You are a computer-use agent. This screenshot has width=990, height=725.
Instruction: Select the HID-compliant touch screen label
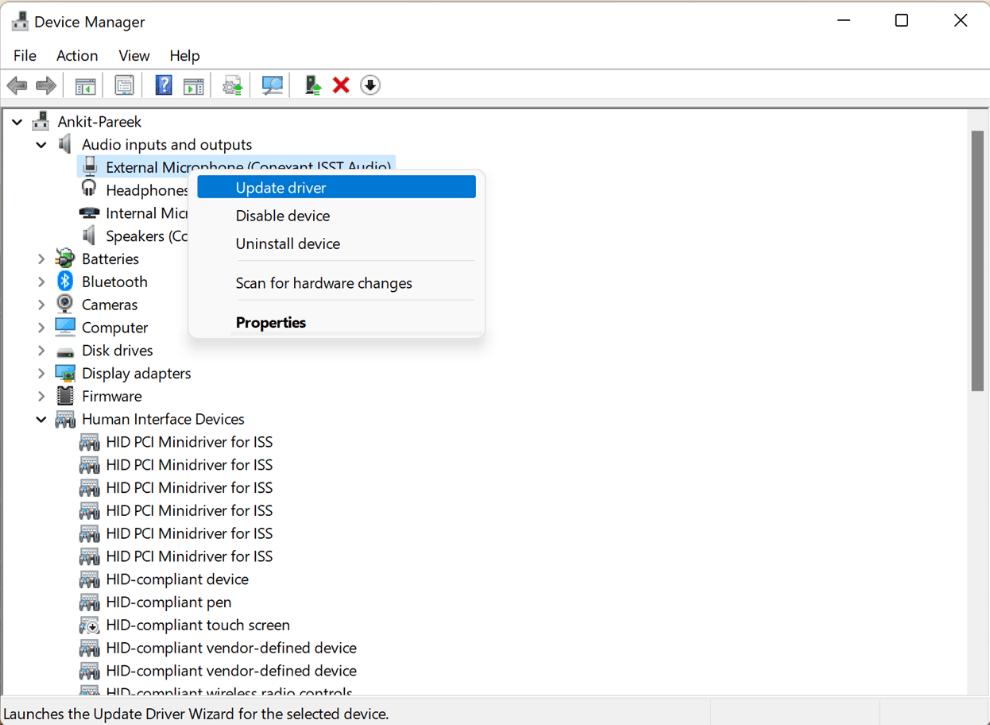(198, 625)
